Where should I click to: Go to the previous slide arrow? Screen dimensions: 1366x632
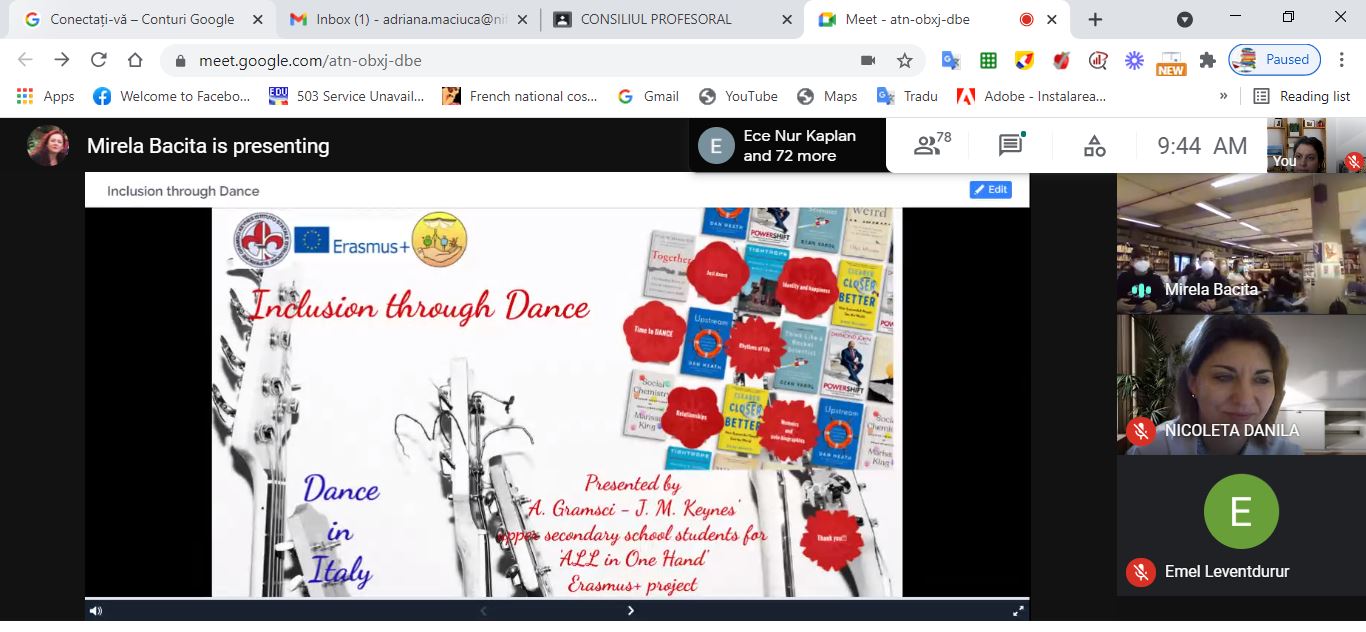(484, 610)
